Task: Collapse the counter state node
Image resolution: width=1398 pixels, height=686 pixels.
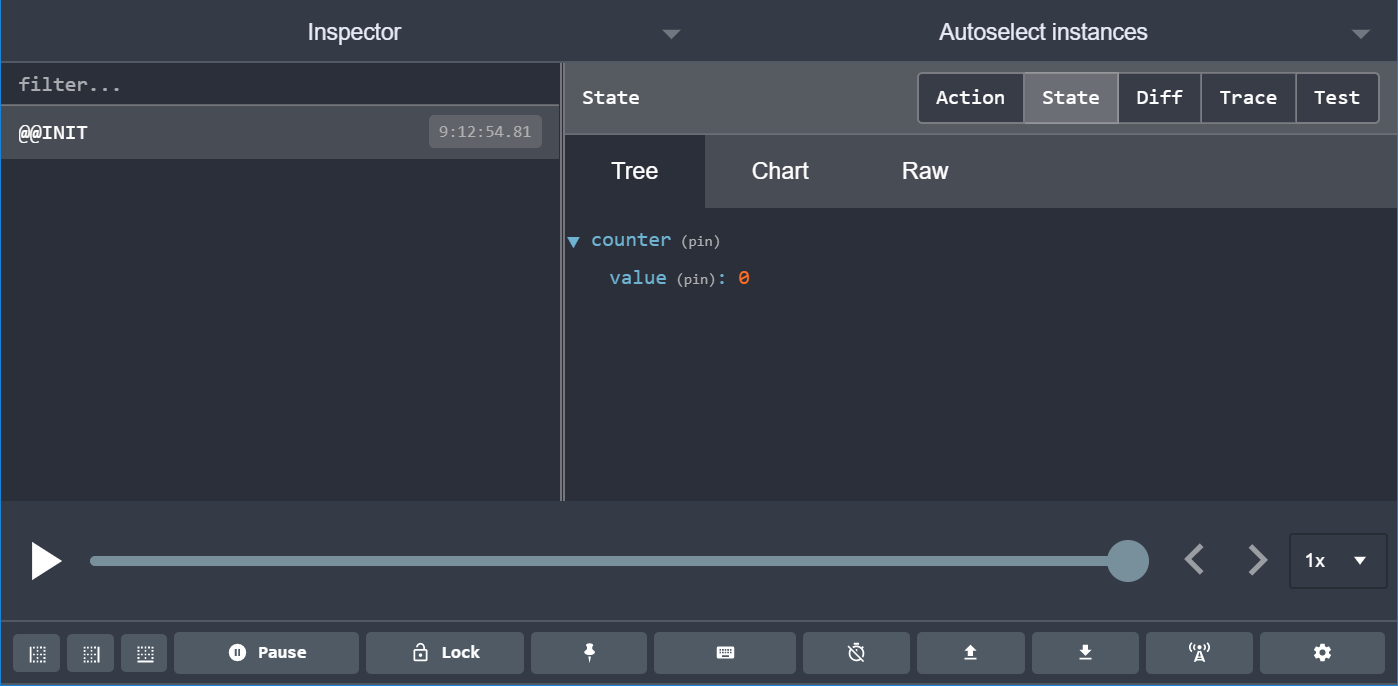Action: point(573,240)
